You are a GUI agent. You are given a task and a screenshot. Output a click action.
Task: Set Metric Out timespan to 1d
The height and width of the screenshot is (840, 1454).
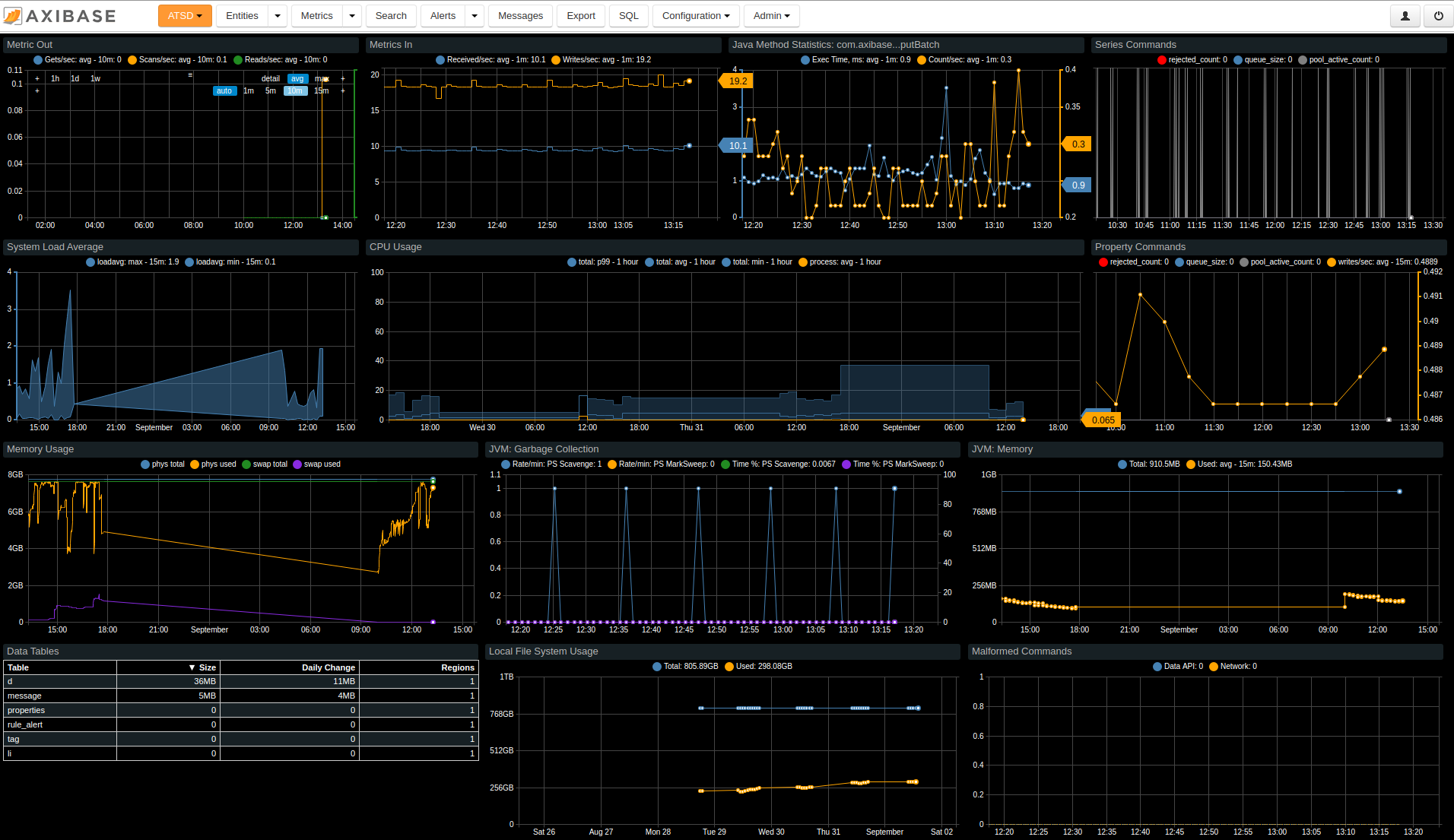[x=75, y=78]
